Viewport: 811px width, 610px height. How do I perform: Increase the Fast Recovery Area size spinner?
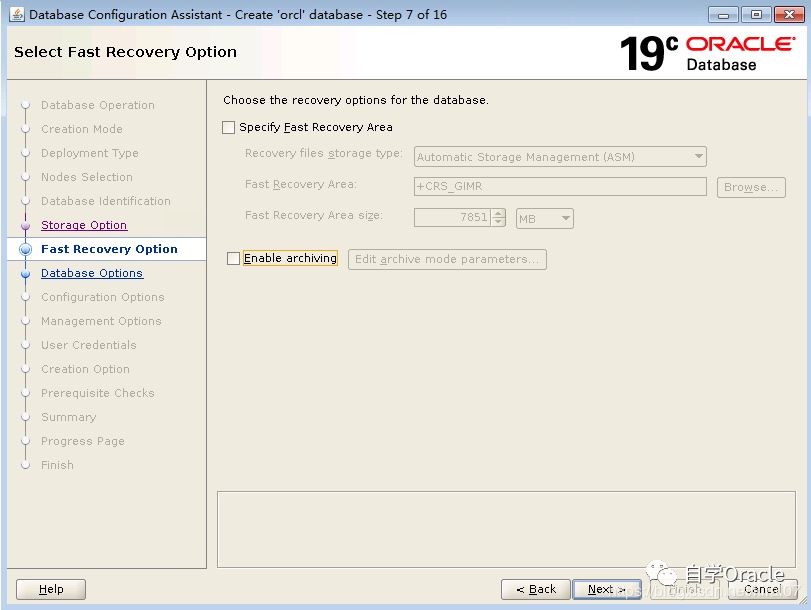[x=499, y=213]
